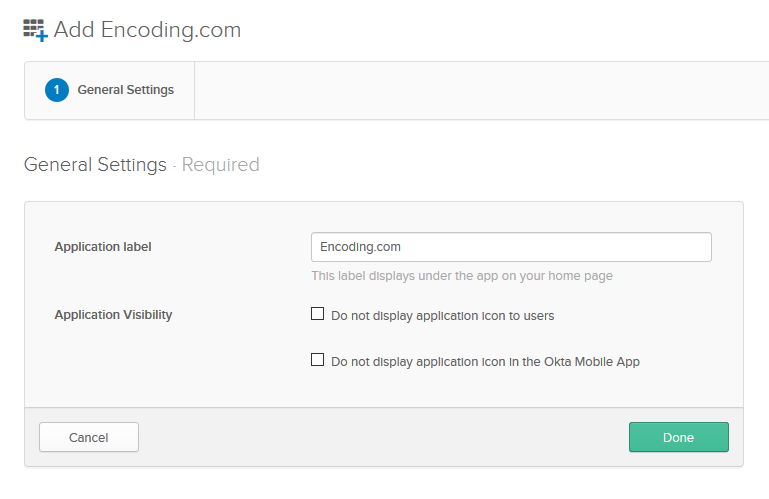Click the add application grid icon

click(x=35, y=30)
